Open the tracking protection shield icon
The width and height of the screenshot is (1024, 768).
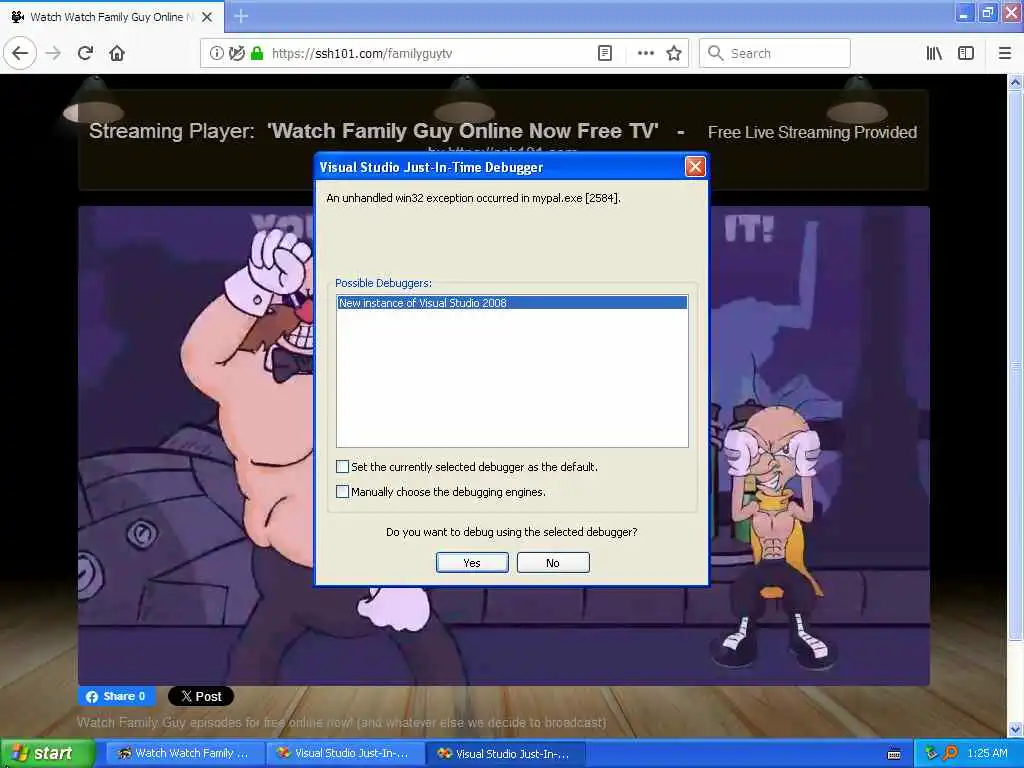(236, 54)
